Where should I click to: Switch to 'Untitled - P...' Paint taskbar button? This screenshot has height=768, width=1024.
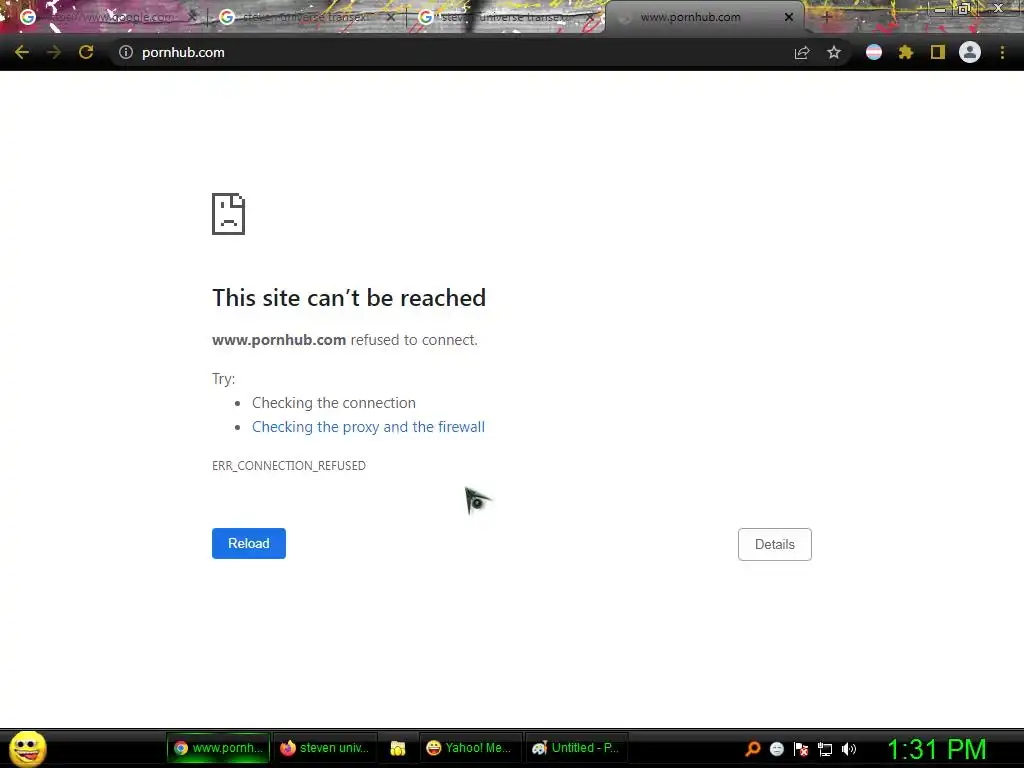click(x=576, y=748)
